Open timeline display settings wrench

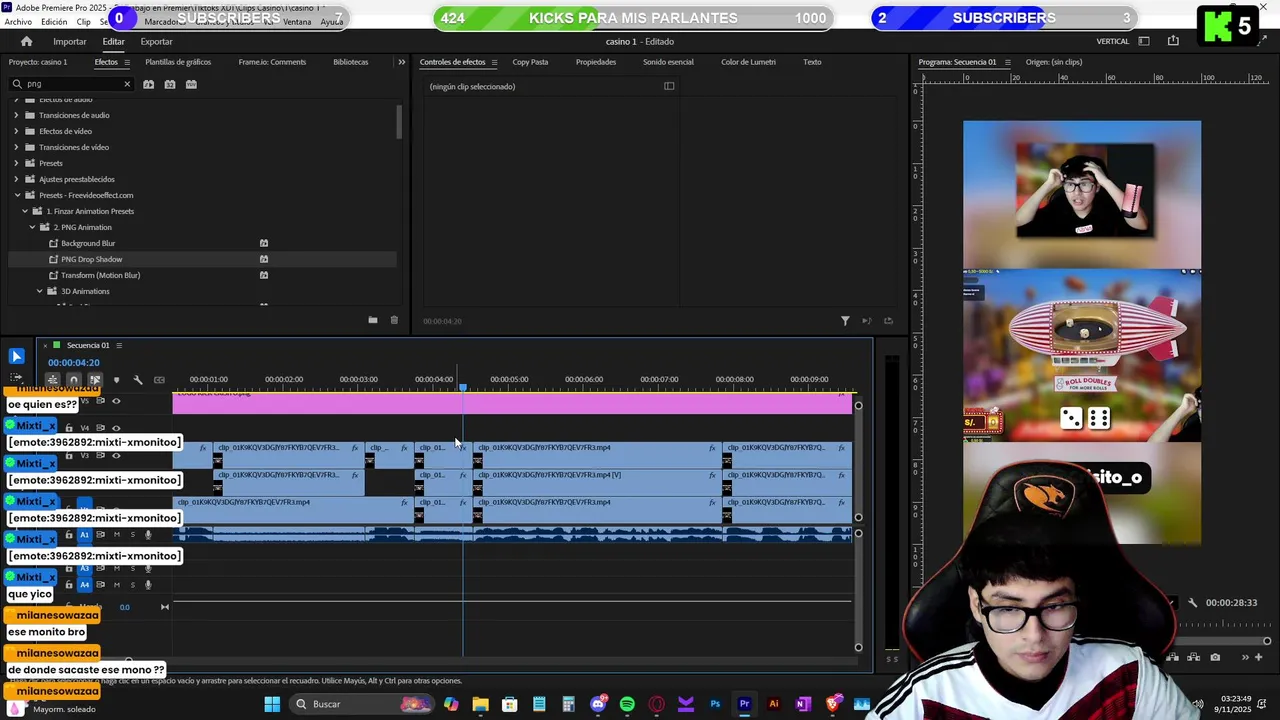(x=138, y=380)
